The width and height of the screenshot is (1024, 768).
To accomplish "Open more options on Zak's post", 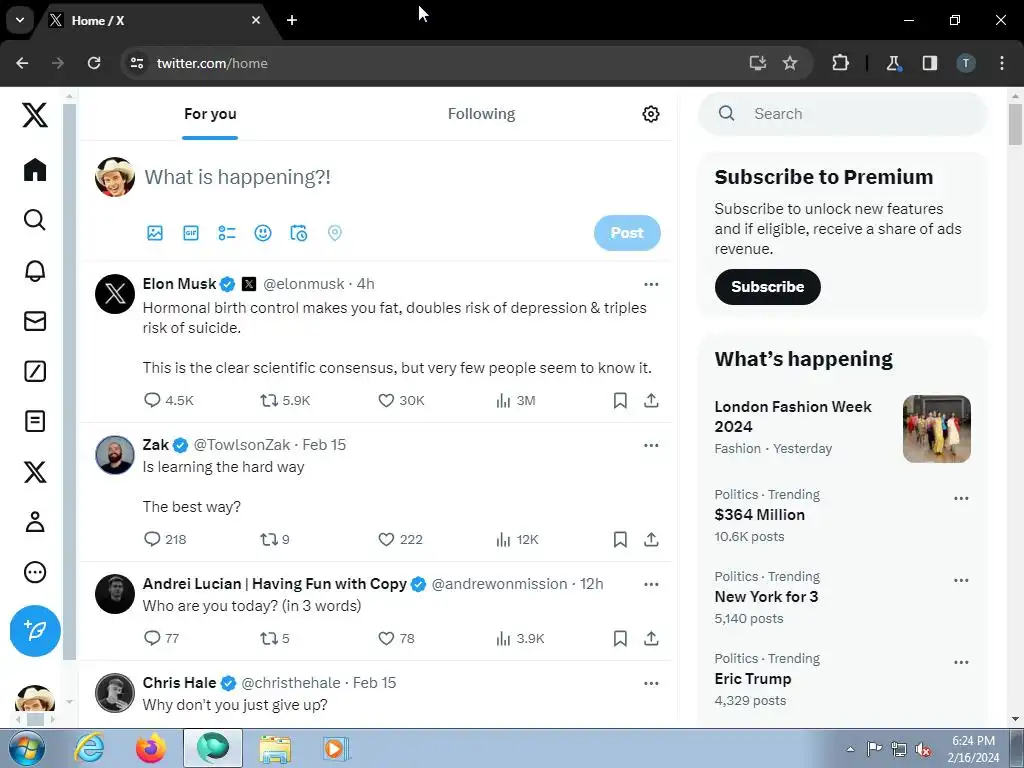I will [x=651, y=445].
